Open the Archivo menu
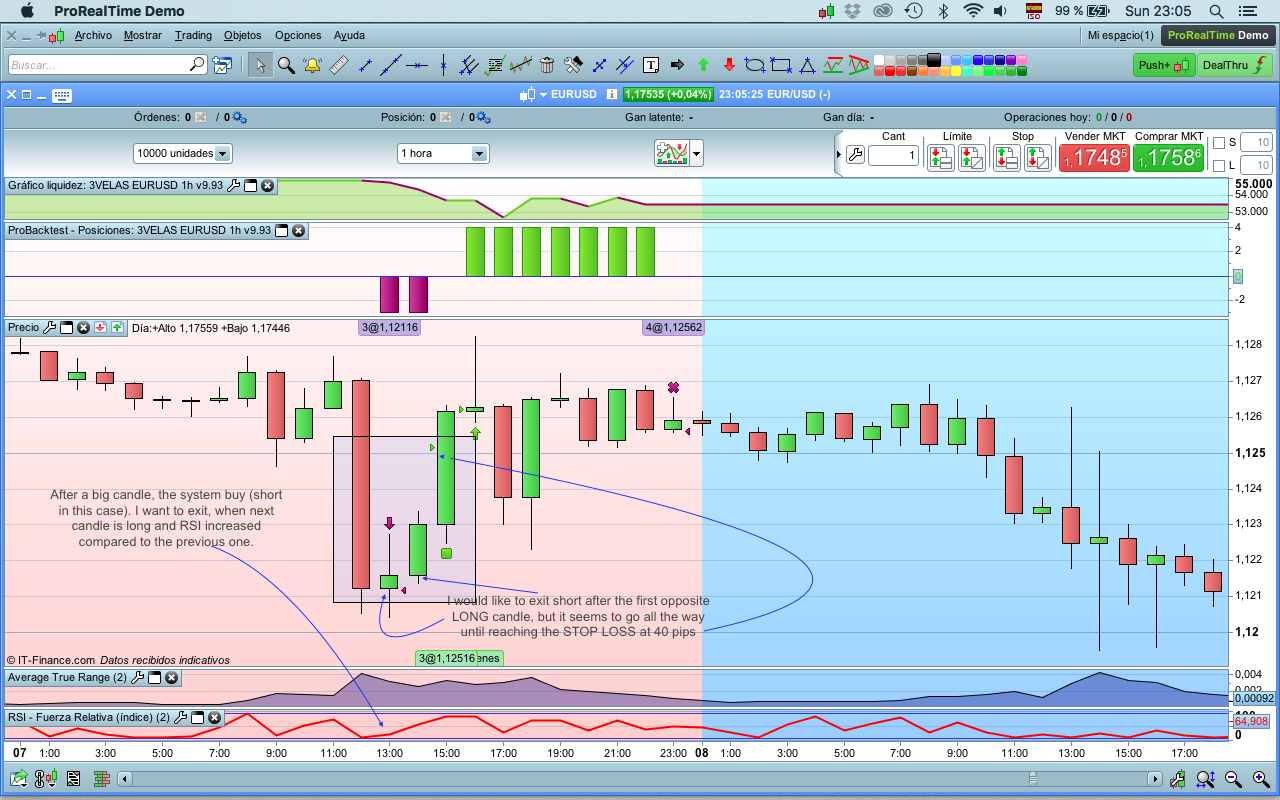 pos(93,35)
